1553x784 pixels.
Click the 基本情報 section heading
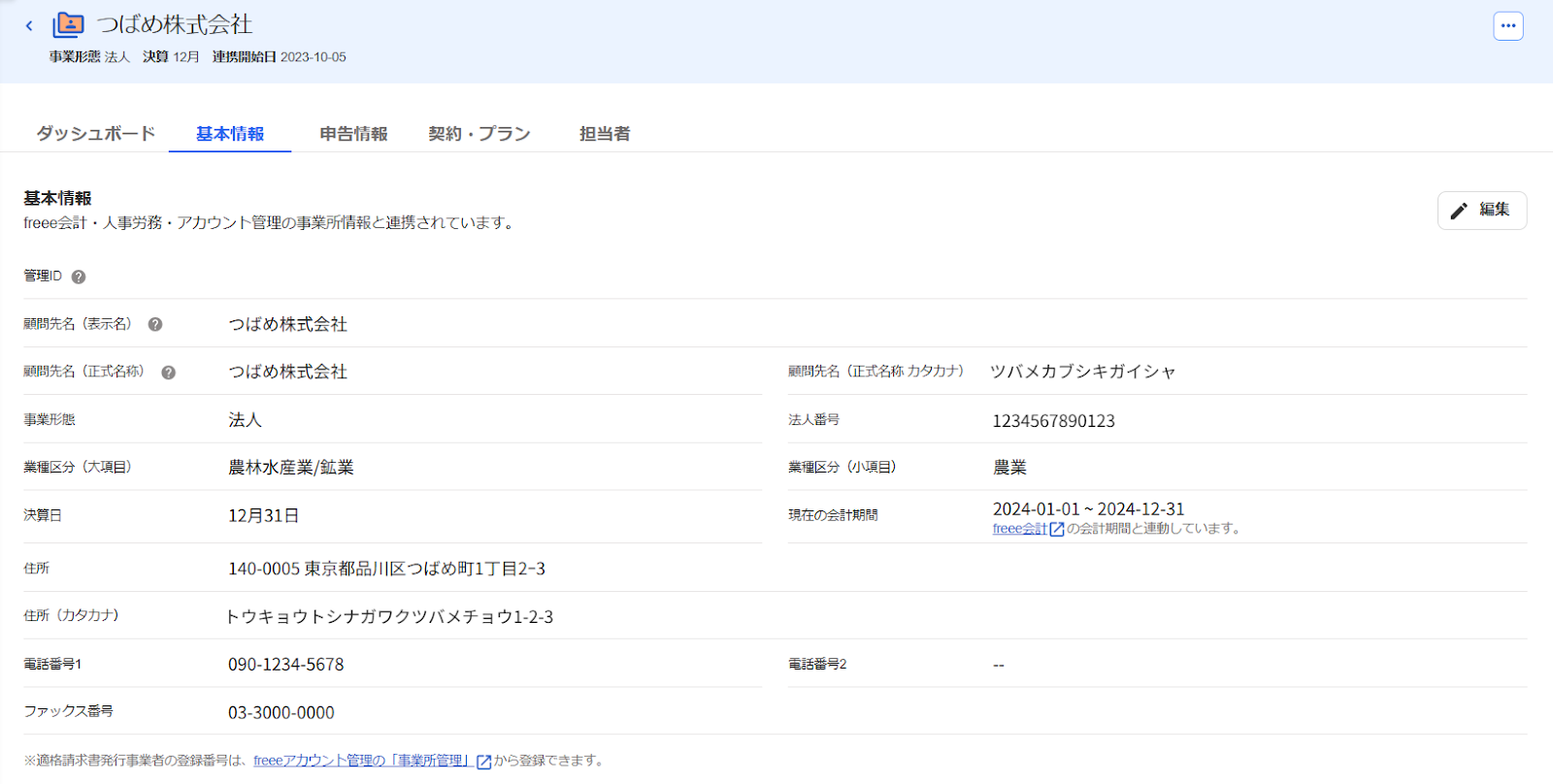click(x=57, y=198)
